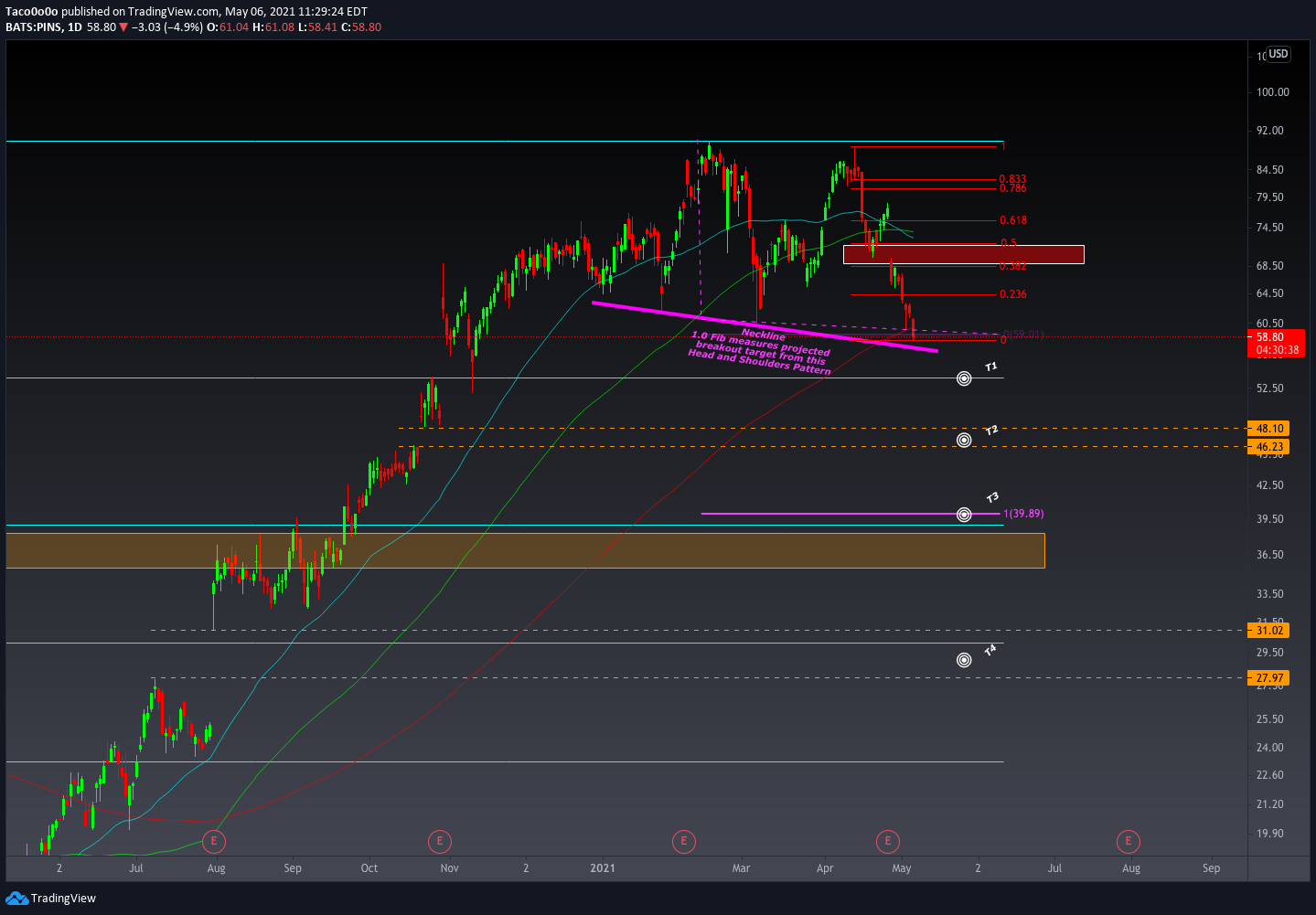Select the T4 target circle marker
Screen dimensions: 1316x915
(x=964, y=660)
